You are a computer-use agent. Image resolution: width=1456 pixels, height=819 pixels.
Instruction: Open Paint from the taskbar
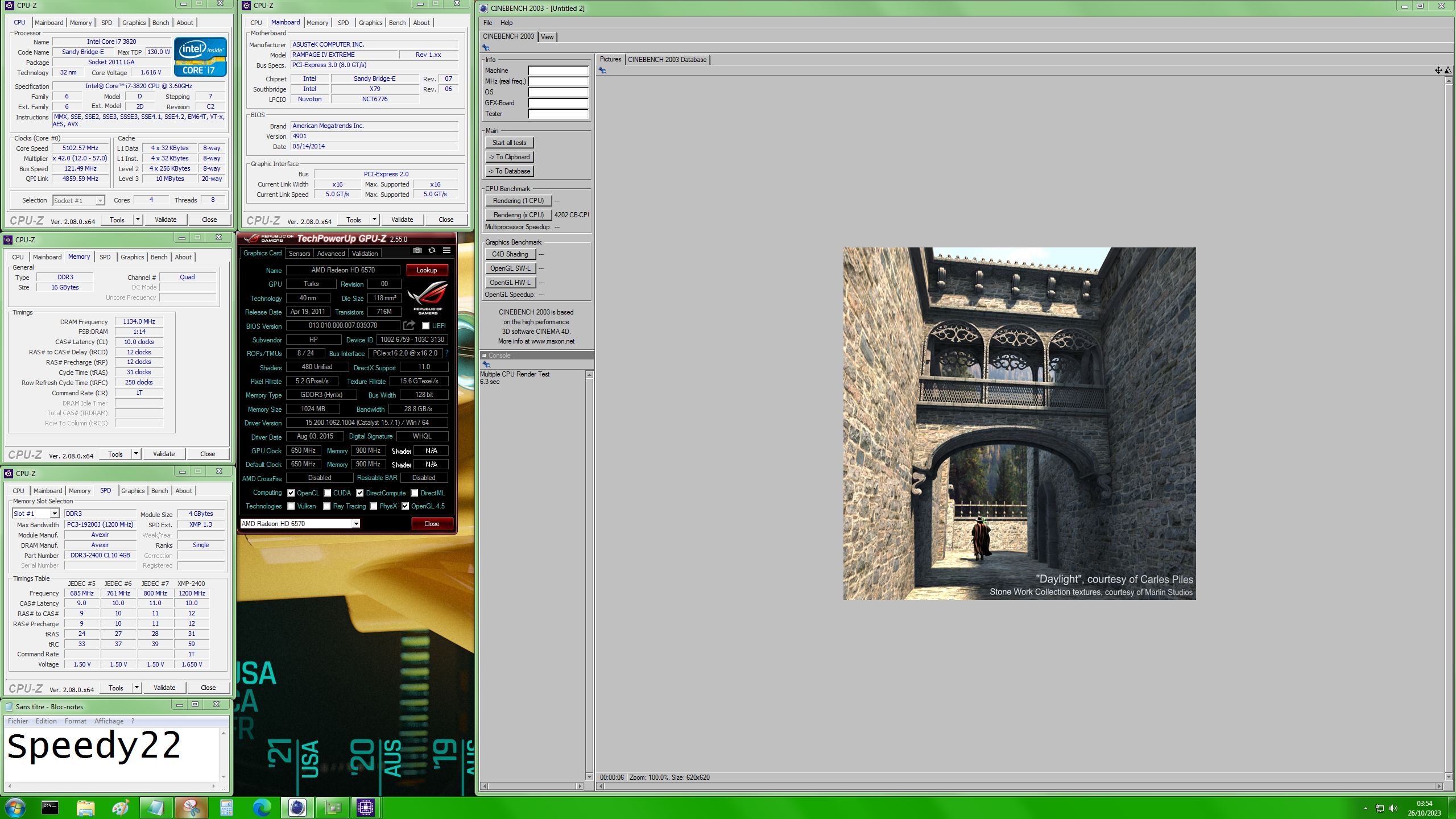[x=121, y=807]
